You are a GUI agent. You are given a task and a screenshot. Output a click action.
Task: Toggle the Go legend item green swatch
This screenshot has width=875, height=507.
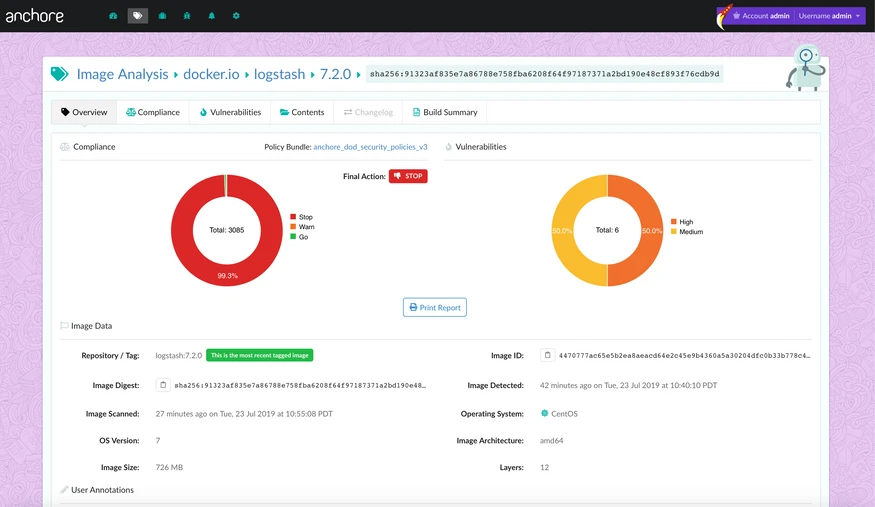pyautogui.click(x=293, y=237)
